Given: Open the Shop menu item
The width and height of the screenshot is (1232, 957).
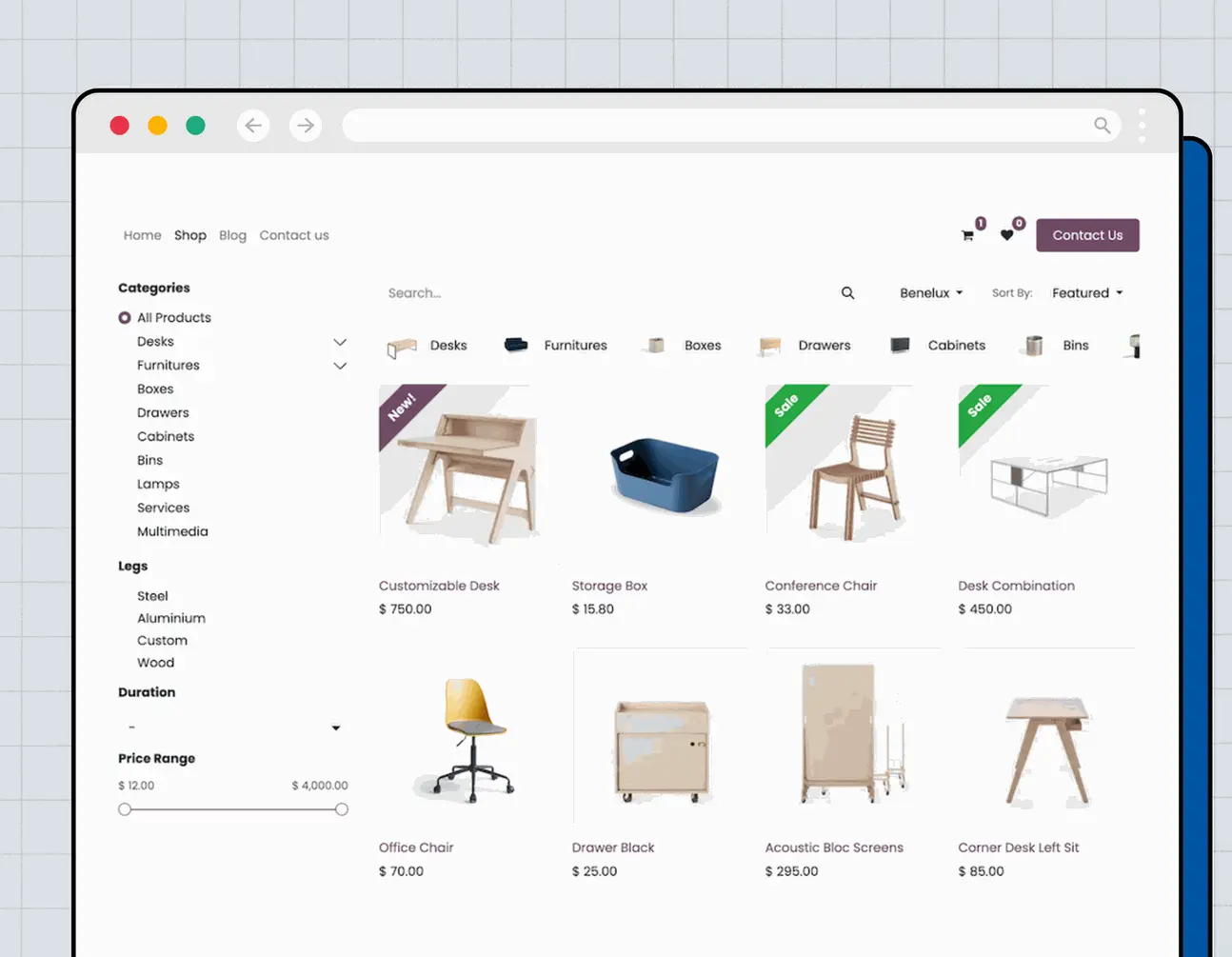Looking at the screenshot, I should point(190,235).
